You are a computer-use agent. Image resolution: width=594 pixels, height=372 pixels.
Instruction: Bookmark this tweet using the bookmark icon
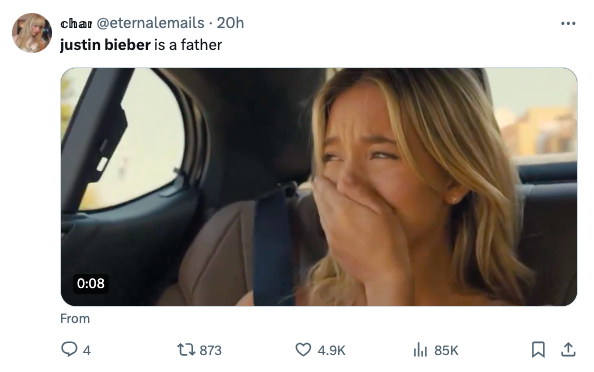click(538, 350)
